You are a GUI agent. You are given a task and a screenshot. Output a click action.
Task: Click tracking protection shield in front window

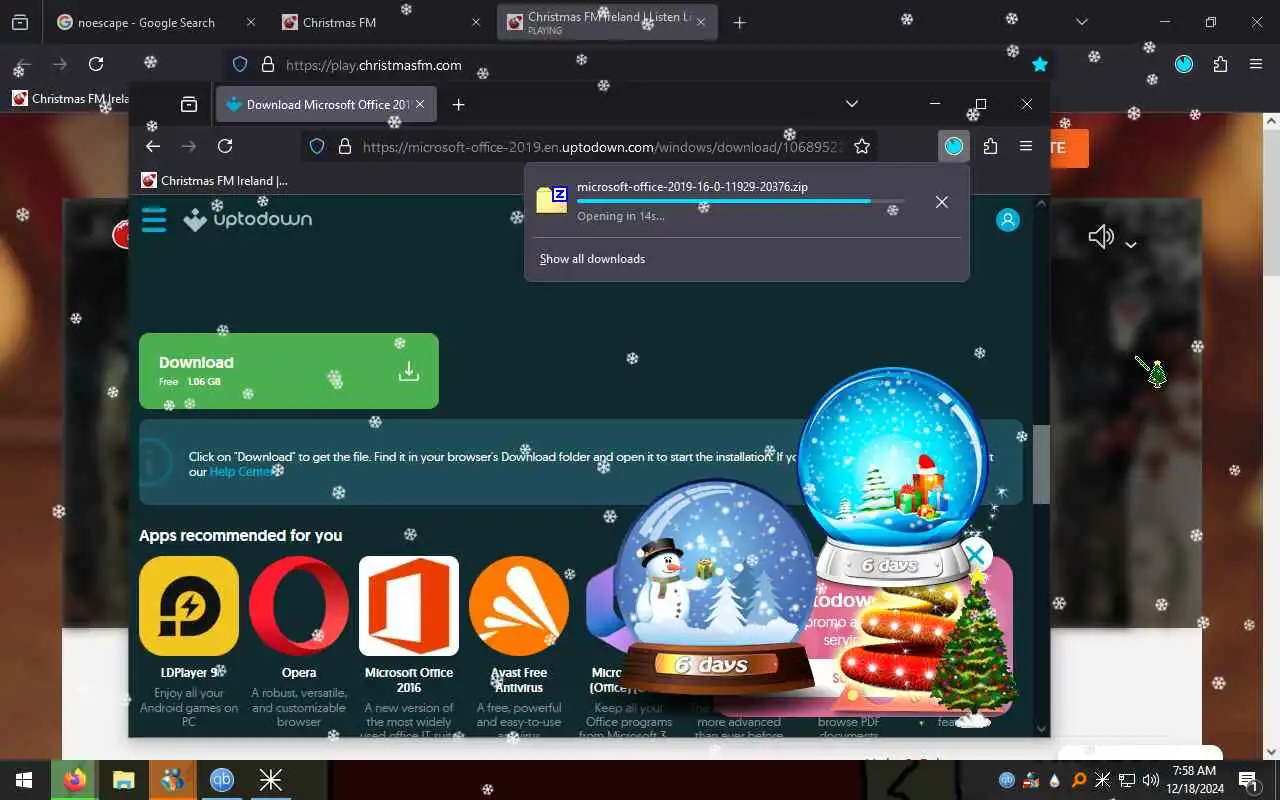tap(317, 146)
